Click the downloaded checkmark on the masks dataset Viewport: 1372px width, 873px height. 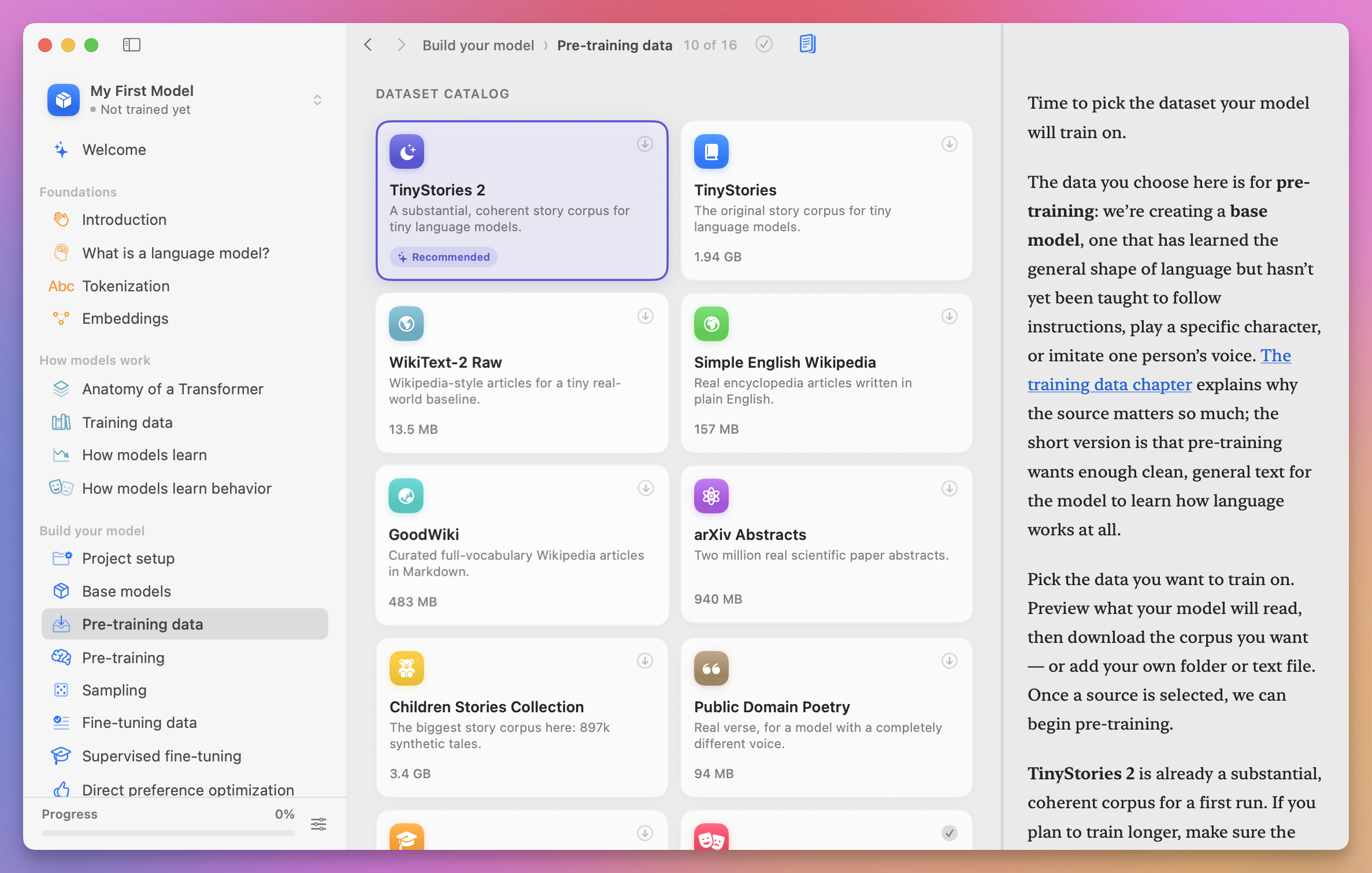950,833
